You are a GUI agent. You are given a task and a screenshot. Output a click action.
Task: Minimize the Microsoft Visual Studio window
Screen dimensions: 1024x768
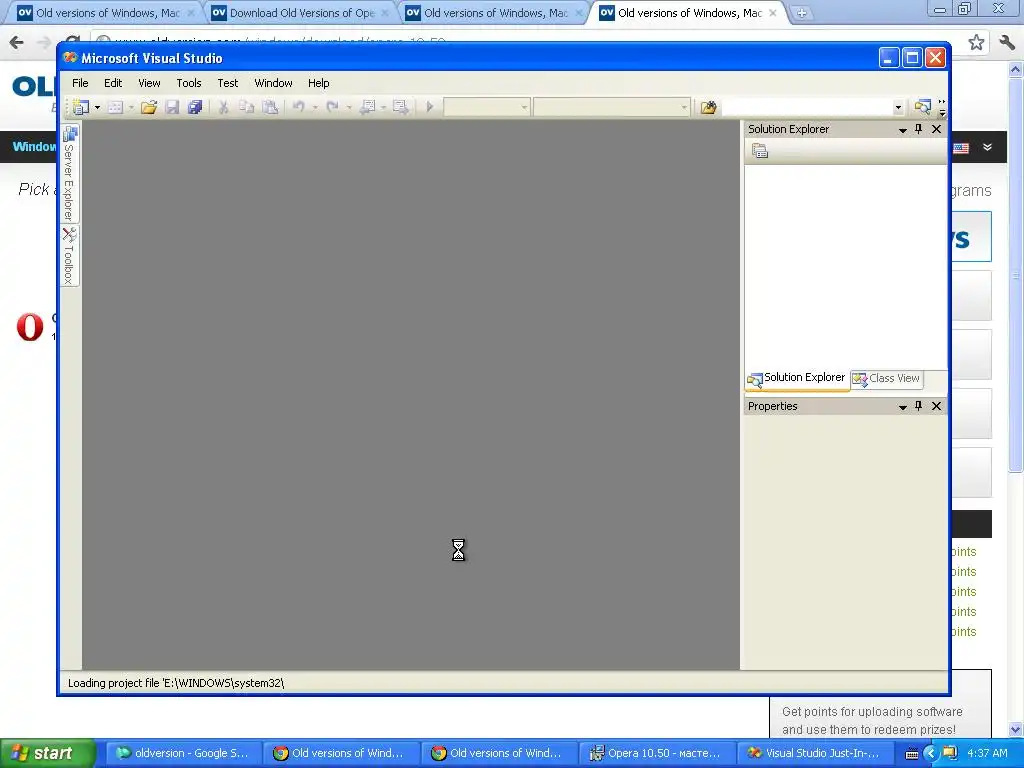tap(889, 58)
